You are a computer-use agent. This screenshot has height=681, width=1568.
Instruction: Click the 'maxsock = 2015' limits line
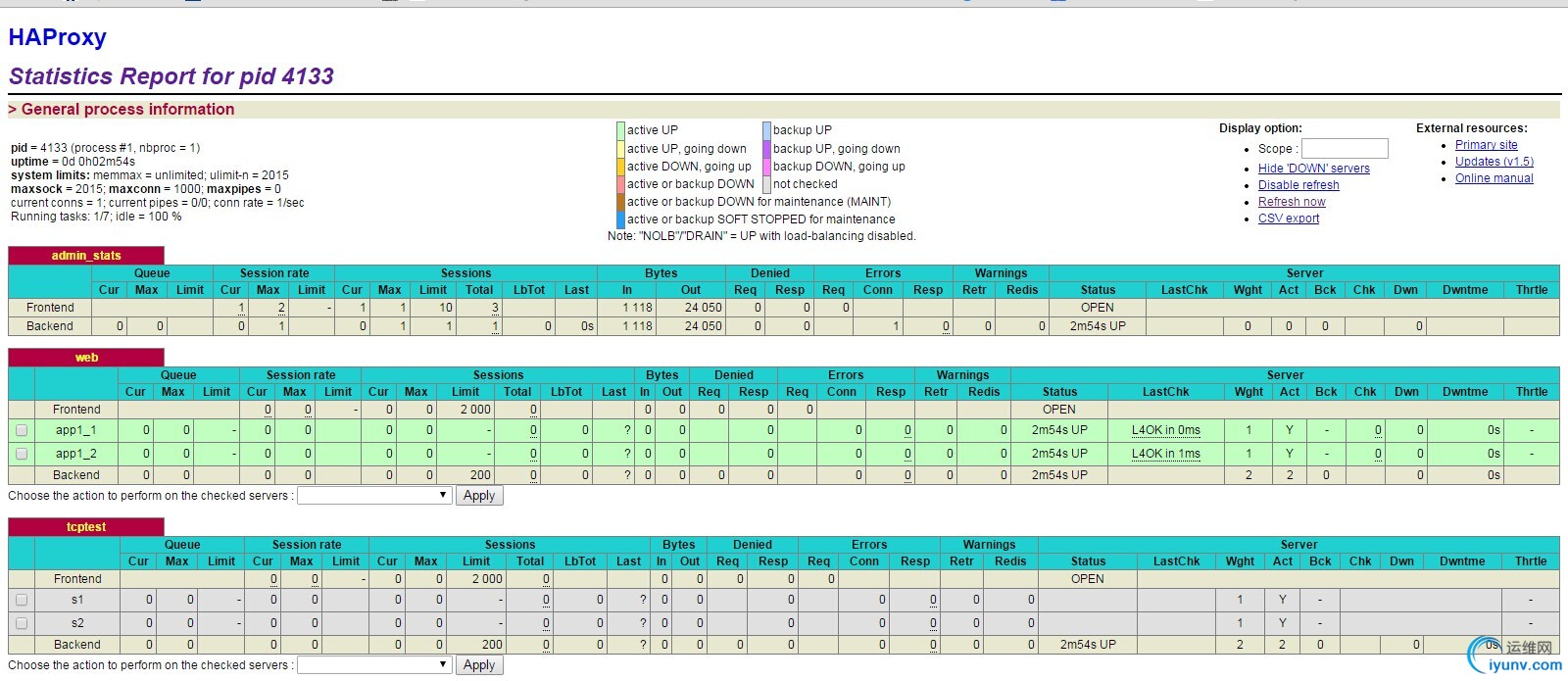coord(146,189)
